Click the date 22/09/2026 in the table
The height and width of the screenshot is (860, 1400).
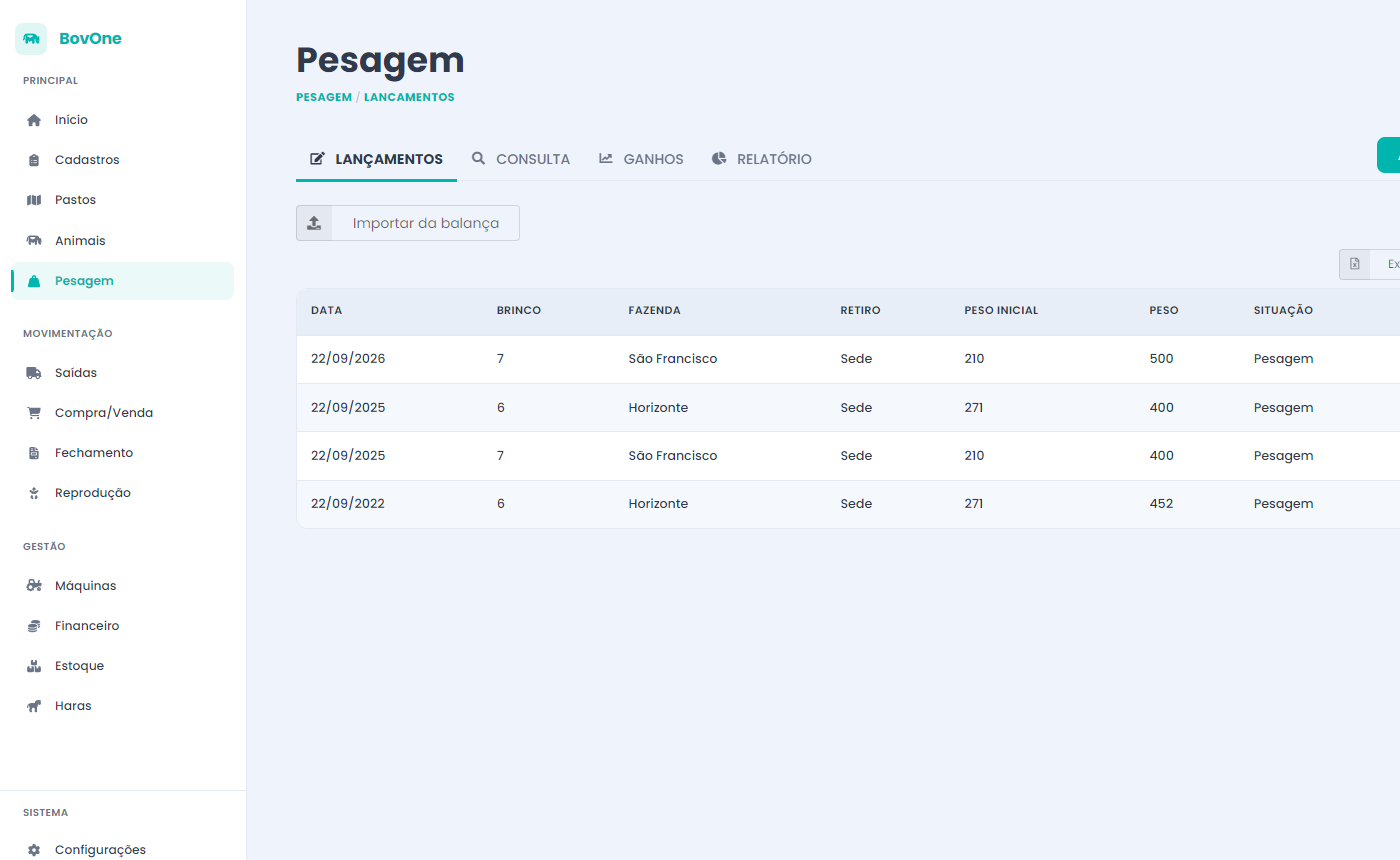coord(348,359)
